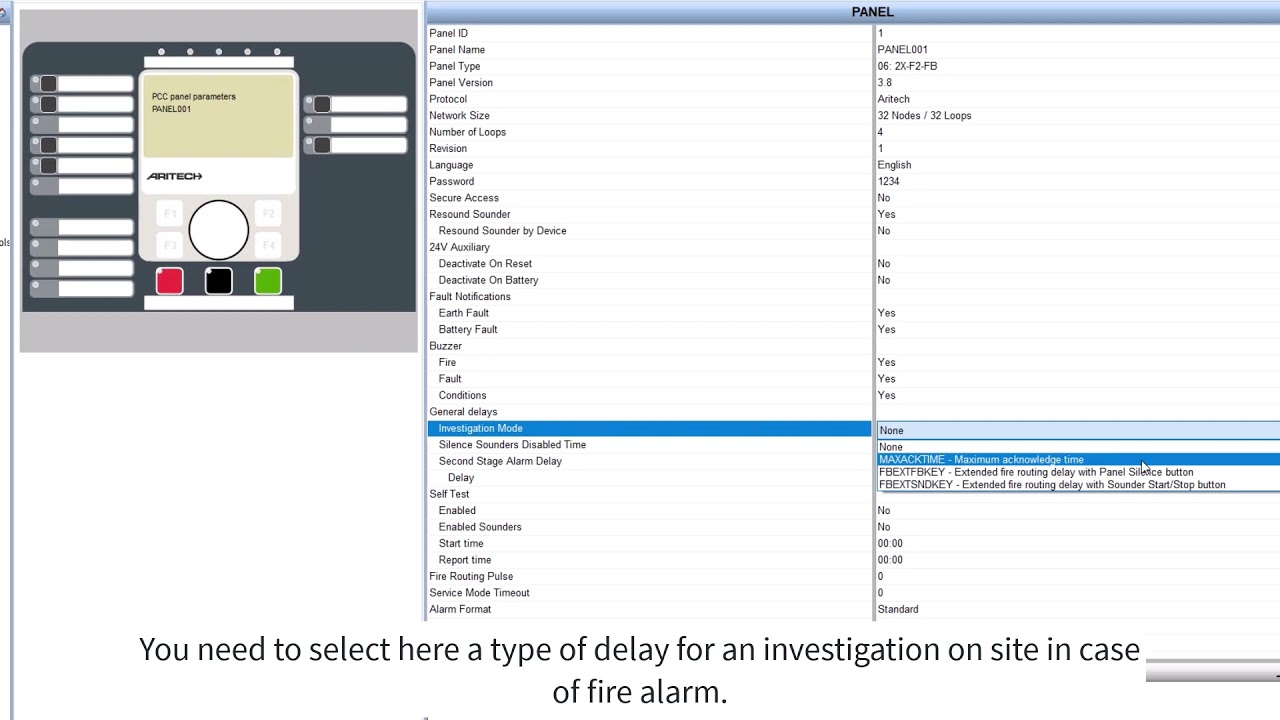Choose FBEXTSNDKEY Sounder Start/Stop delay option
Viewport: 1280px width, 720px height.
click(x=1078, y=485)
